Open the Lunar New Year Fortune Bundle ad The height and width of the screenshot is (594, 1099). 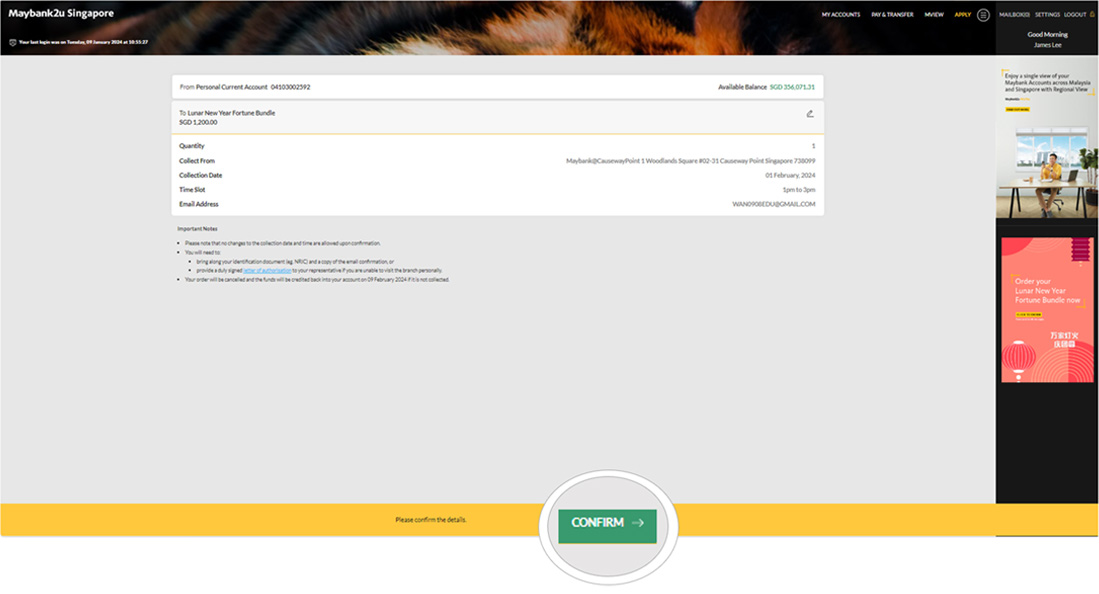(1047, 300)
